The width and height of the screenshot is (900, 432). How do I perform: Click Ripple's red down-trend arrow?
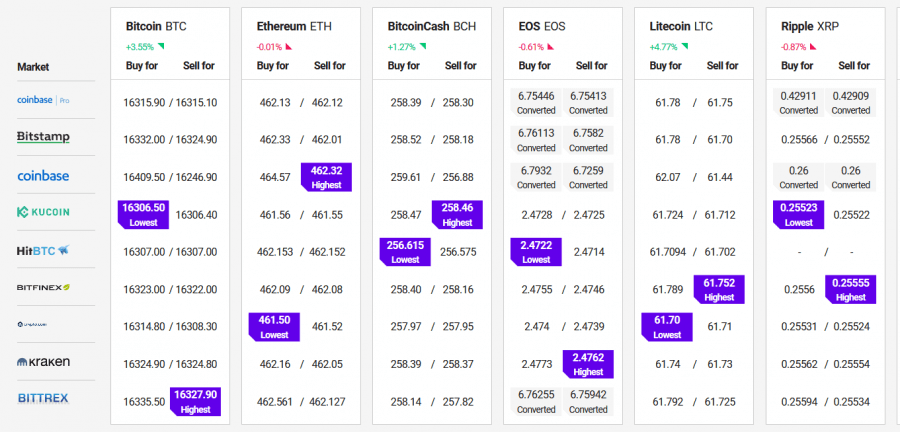pyautogui.click(x=813, y=46)
